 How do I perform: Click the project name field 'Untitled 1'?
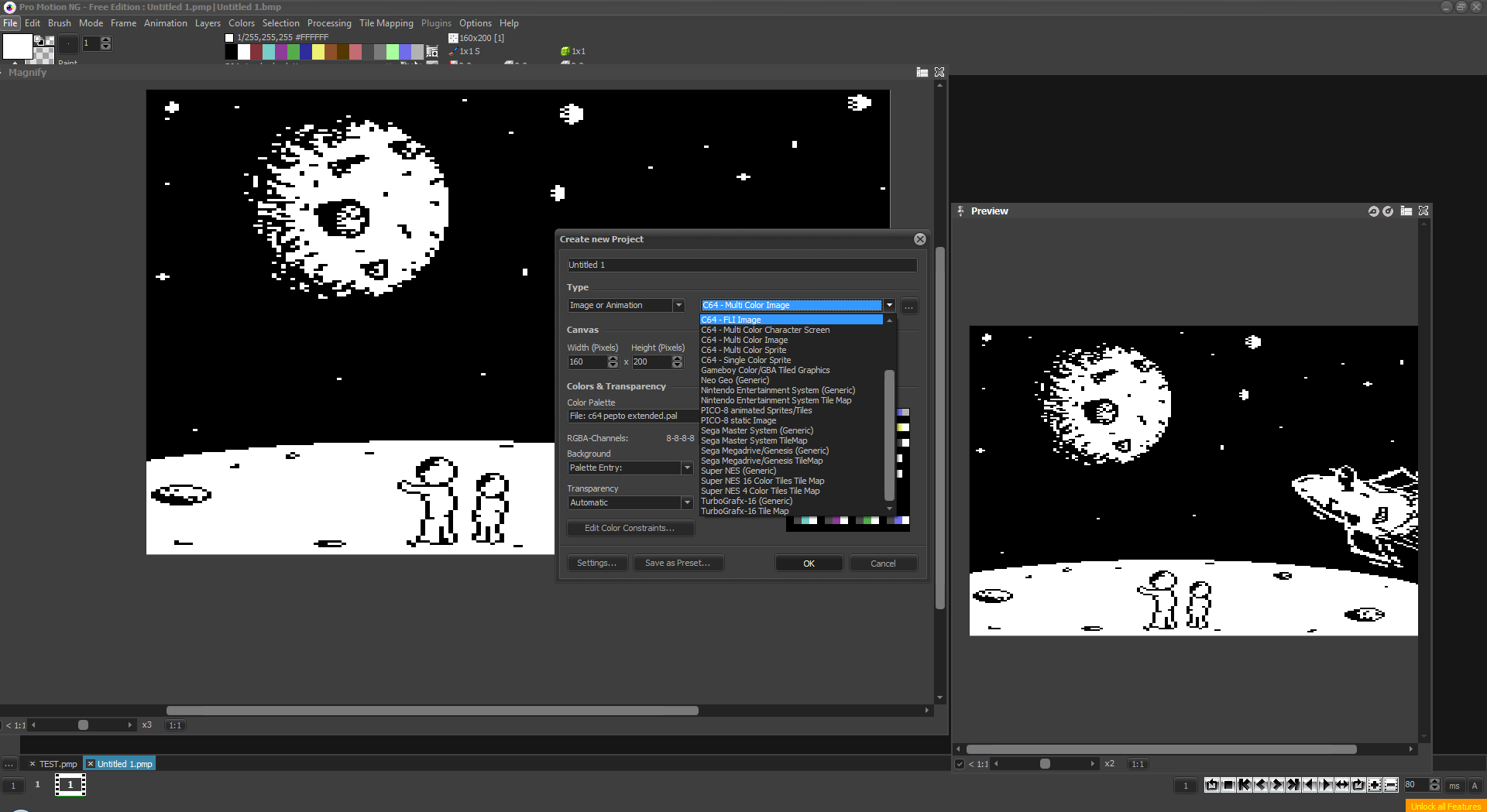(x=742, y=266)
